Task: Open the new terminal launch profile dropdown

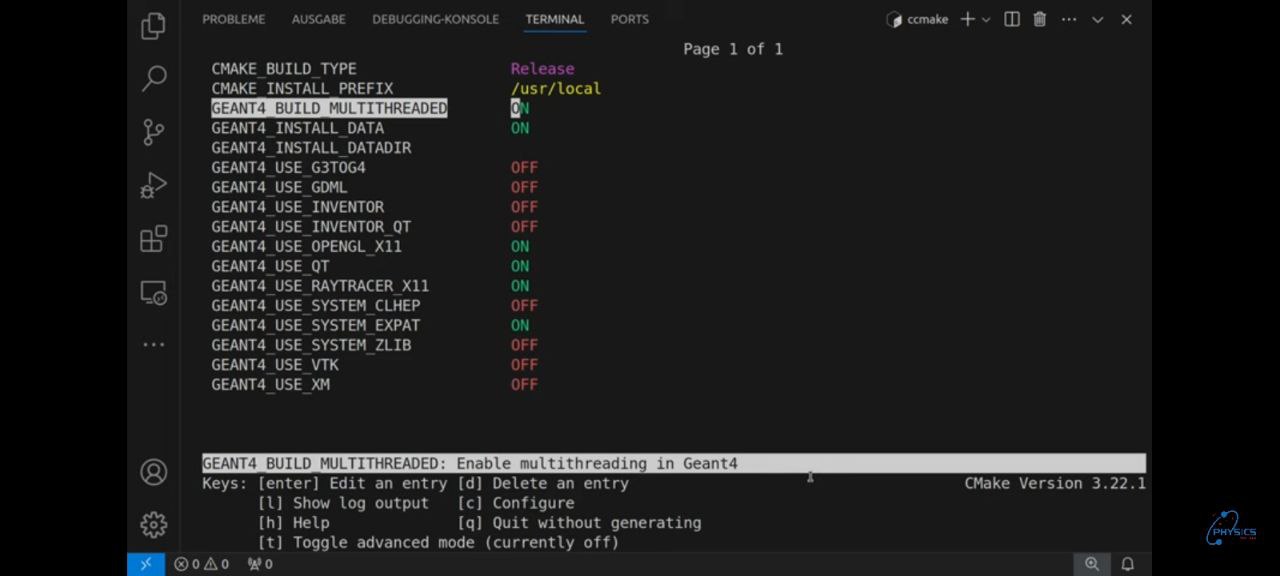Action: point(986,19)
